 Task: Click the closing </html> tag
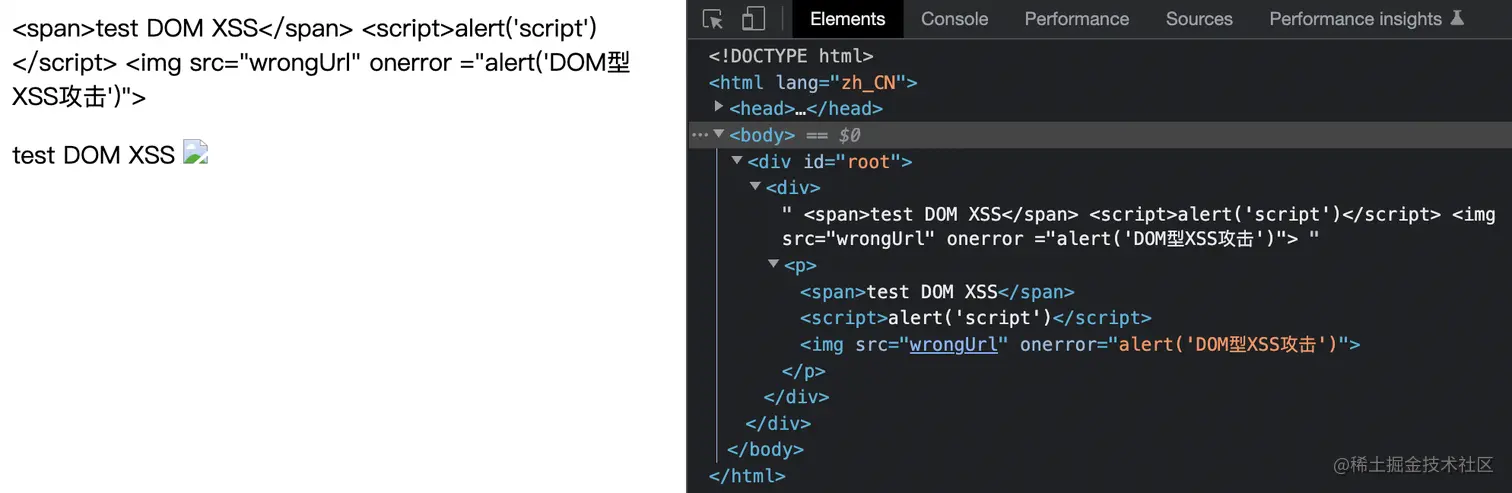747,476
